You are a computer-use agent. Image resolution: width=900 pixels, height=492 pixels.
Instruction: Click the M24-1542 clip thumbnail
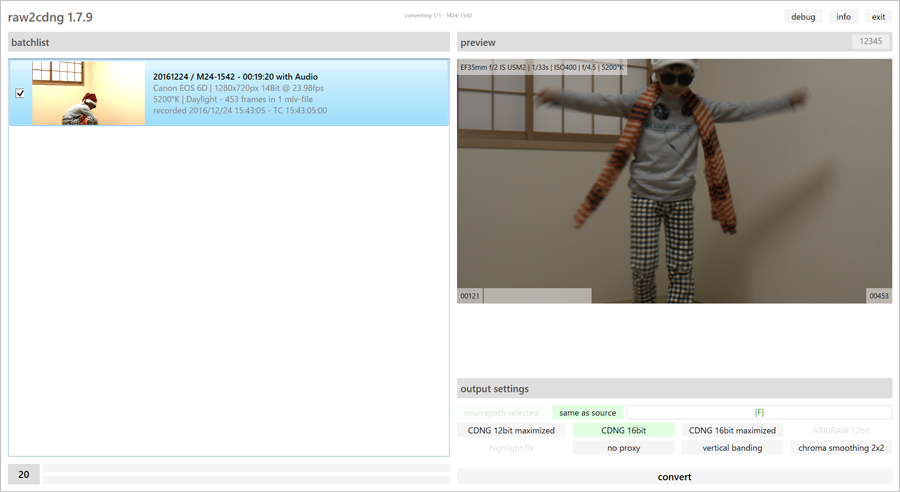pos(88,93)
